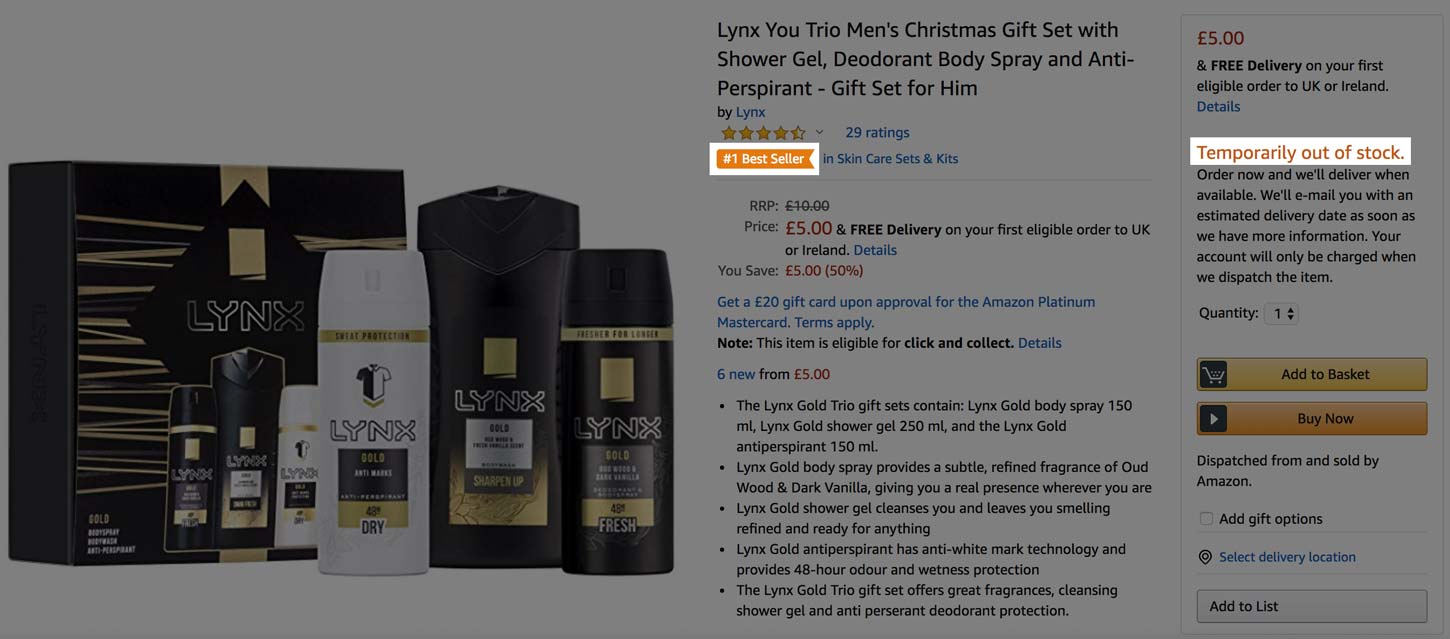Click the Add to Basket button
Viewport: 1450px width, 639px height.
pyautogui.click(x=1312, y=374)
